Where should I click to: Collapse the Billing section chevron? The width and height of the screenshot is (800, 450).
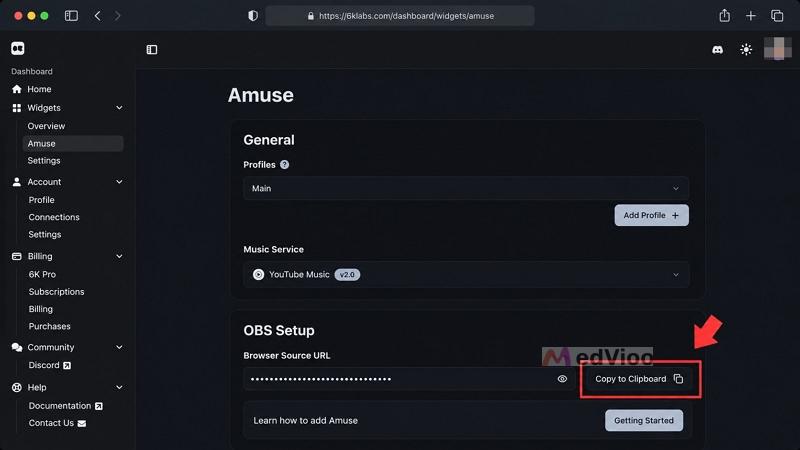119,256
